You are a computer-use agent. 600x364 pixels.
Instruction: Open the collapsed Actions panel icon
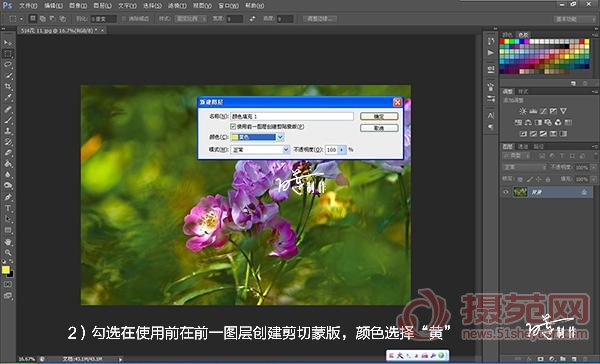tap(491, 53)
